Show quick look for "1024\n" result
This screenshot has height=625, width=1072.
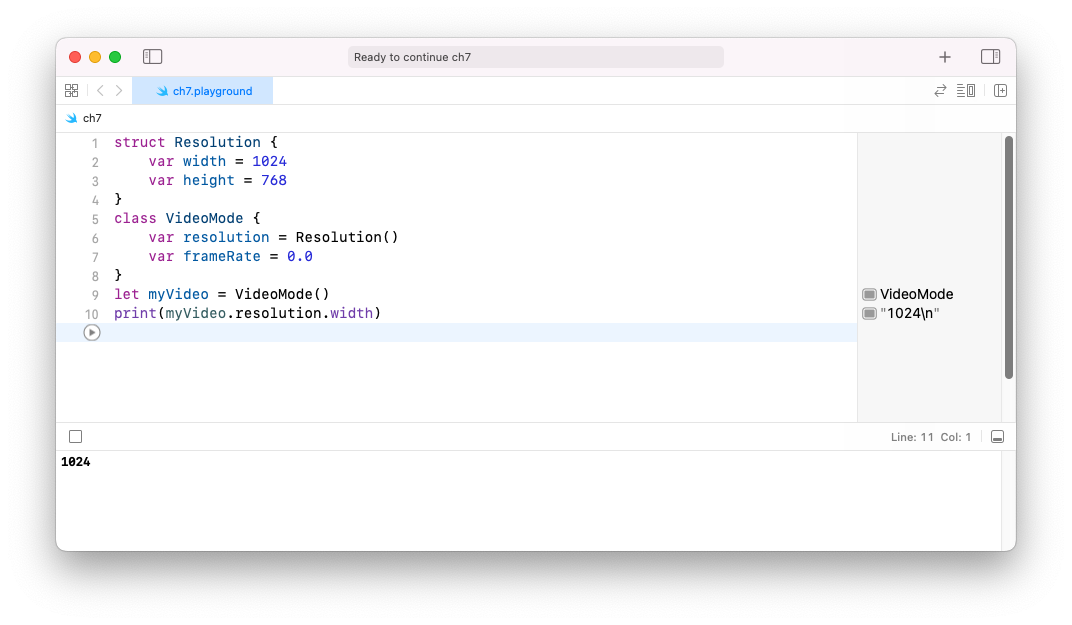point(869,313)
